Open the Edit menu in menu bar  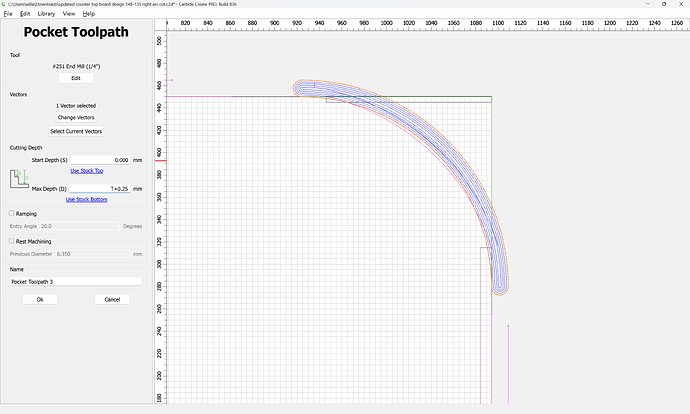(x=25, y=14)
